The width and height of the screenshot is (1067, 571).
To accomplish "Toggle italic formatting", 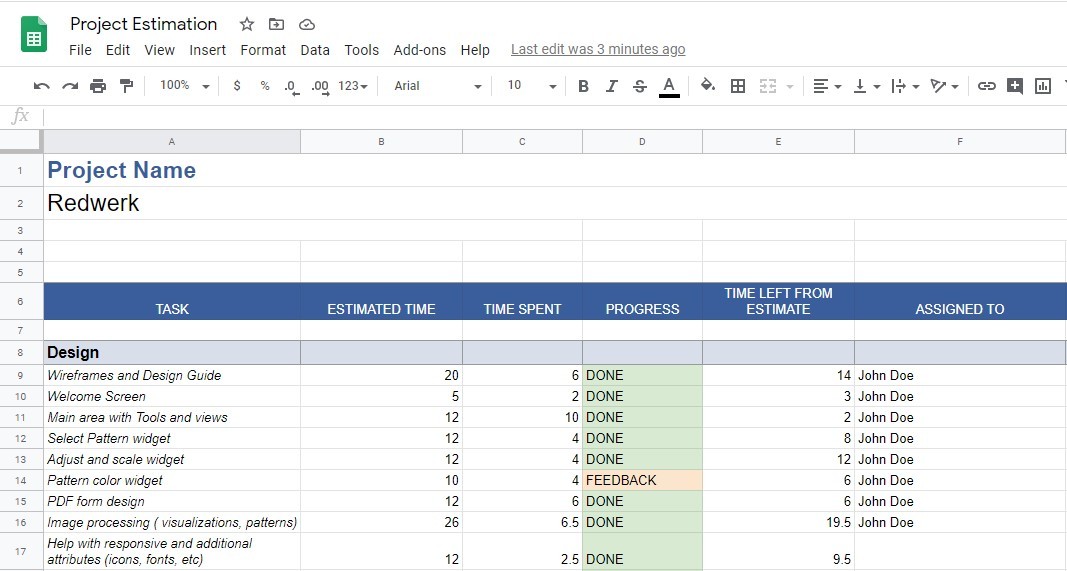I will (x=612, y=86).
